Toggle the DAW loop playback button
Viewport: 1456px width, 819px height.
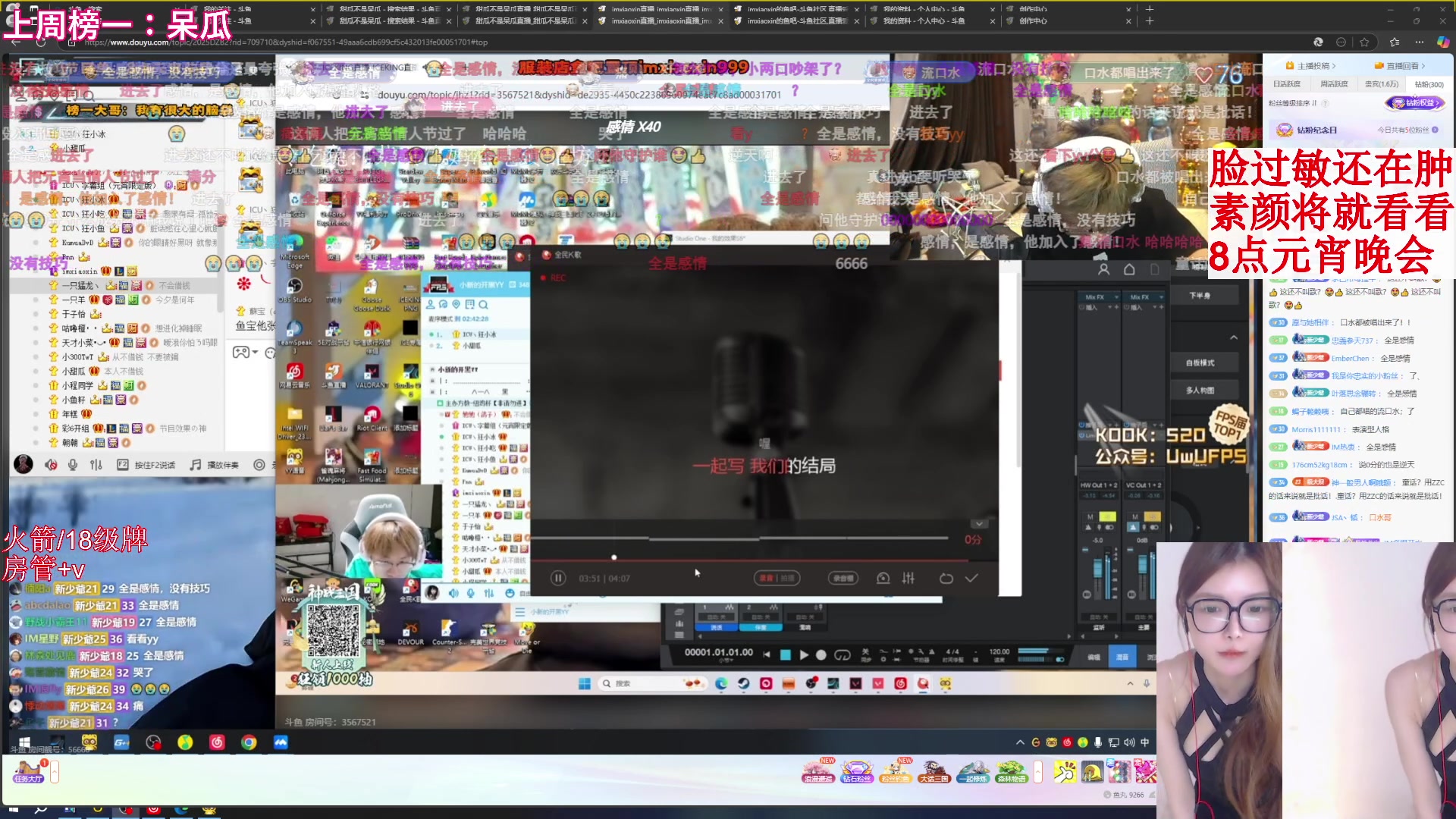point(843,654)
